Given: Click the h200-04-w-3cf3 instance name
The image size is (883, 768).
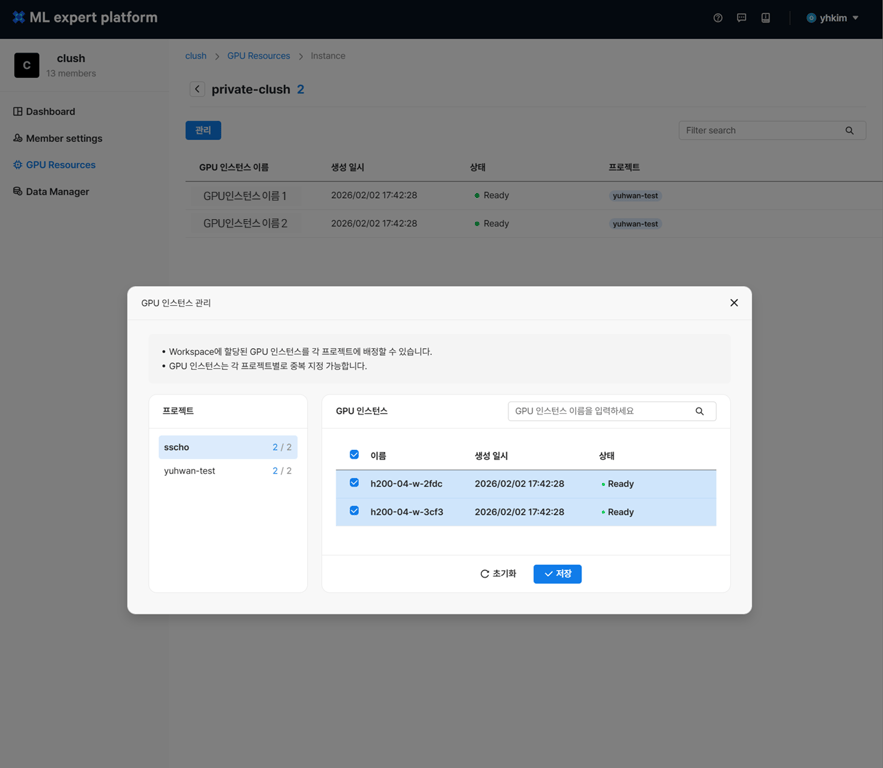Looking at the screenshot, I should pyautogui.click(x=407, y=512).
